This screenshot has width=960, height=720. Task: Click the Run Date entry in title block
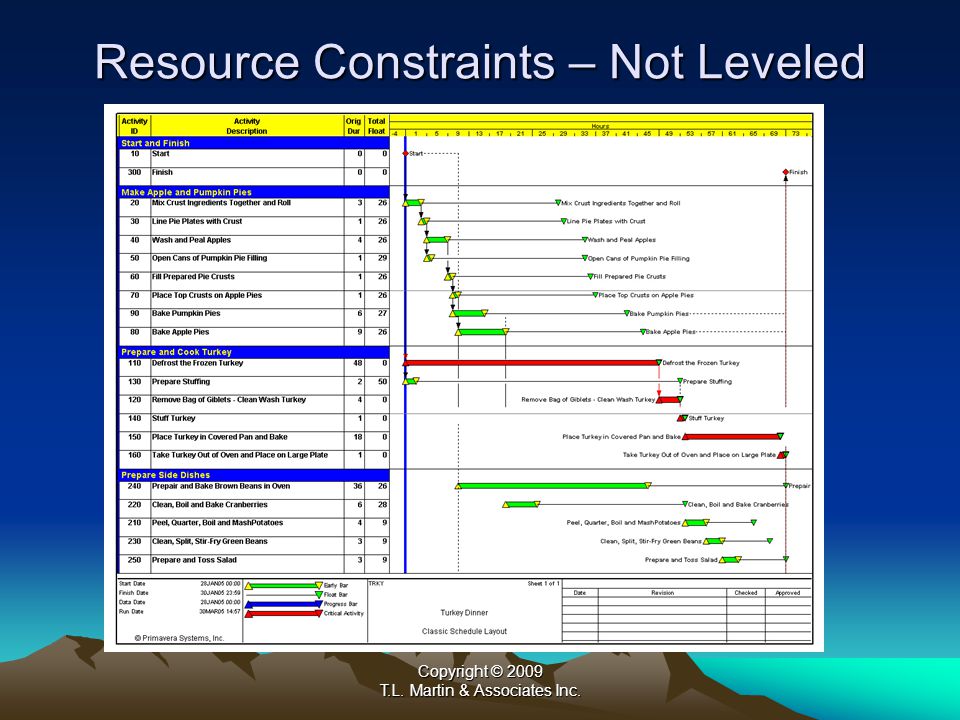point(180,612)
